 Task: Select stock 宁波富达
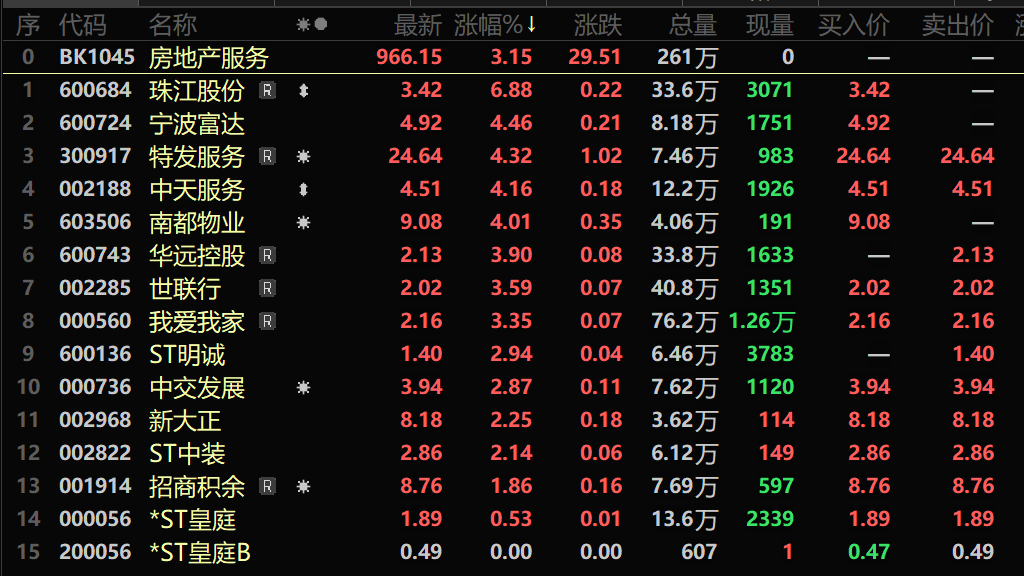point(197,123)
